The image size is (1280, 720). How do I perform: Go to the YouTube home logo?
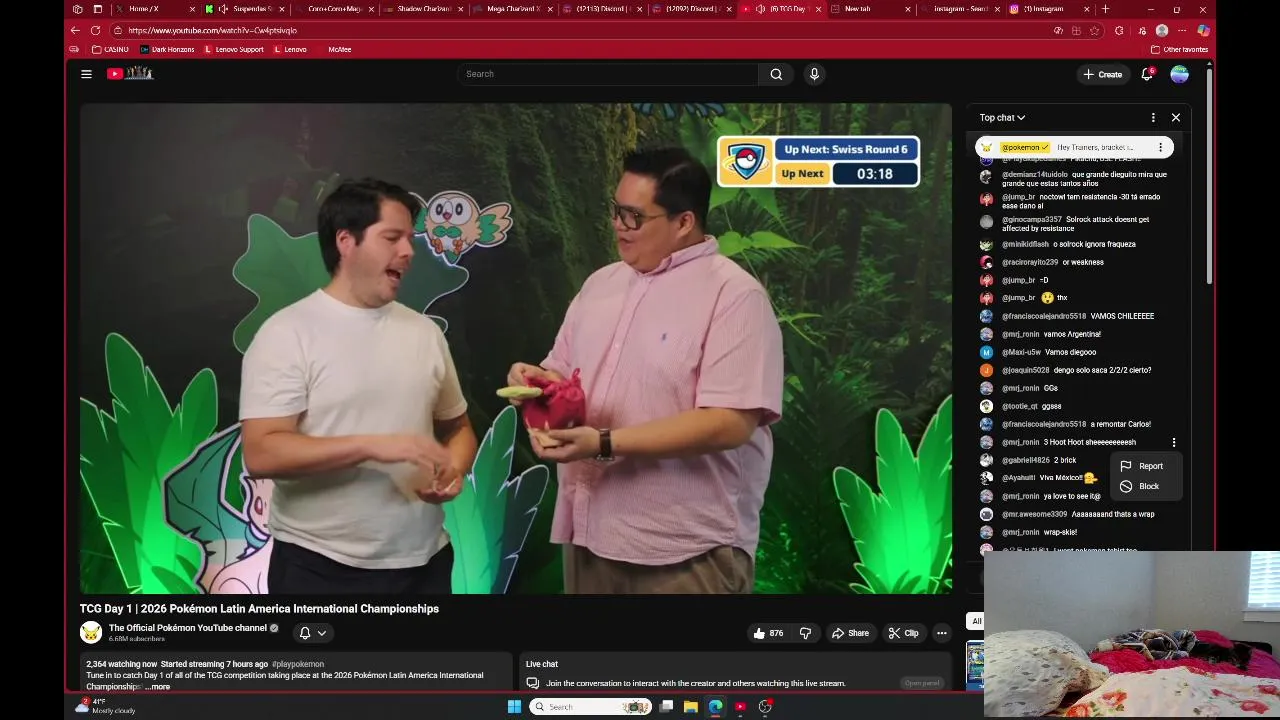pyautogui.click(x=130, y=73)
